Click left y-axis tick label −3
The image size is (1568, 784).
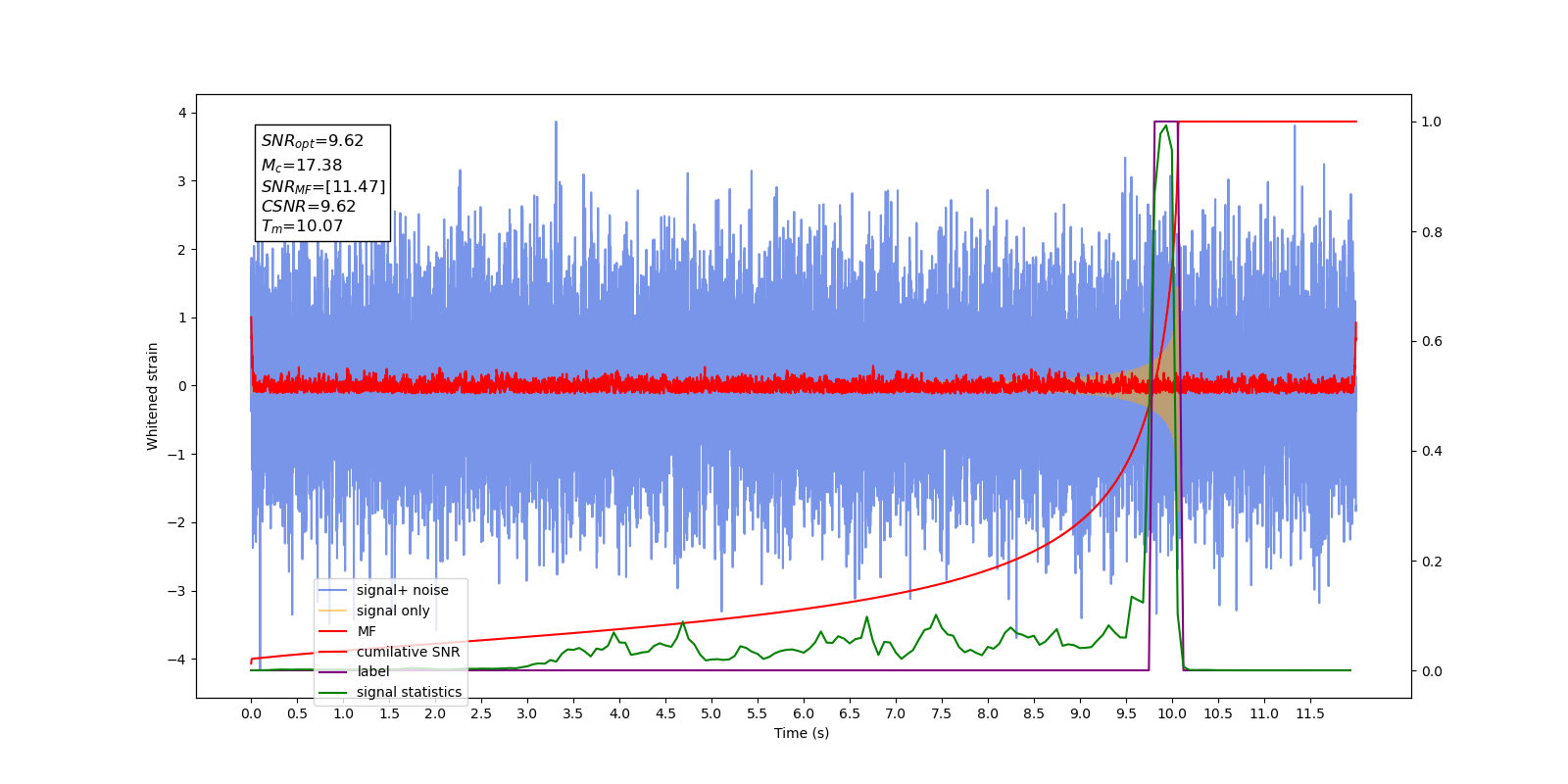[177, 591]
